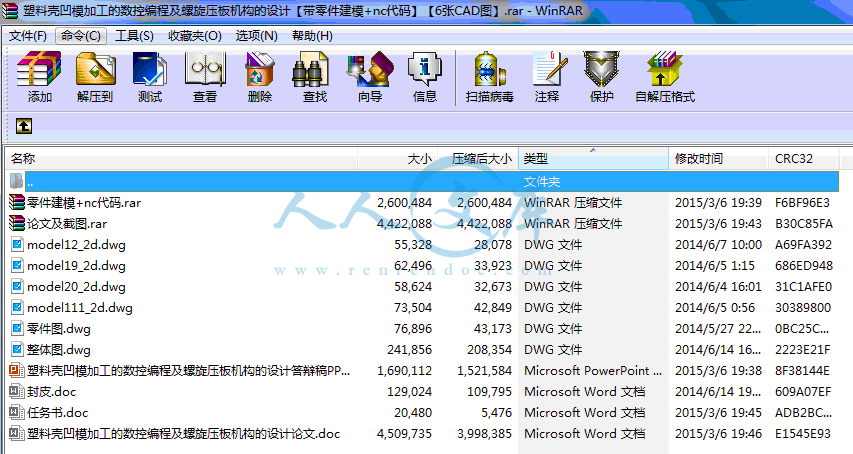Viewport: 853px width, 454px height.
Task: Click the PowerPoint icon of the 答辩稿 file
Action: [x=17, y=371]
